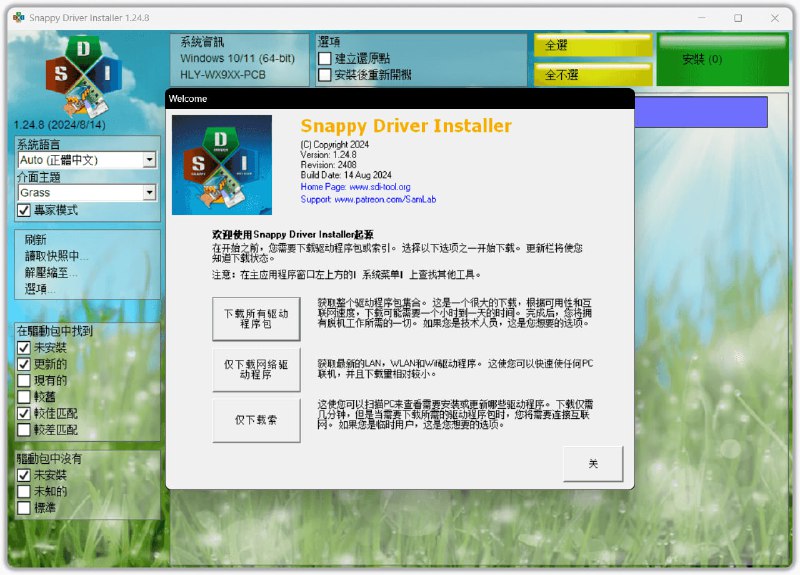800x575 pixels.
Task: Toggle the 專家模式 checkbox
Action: pyautogui.click(x=24, y=210)
